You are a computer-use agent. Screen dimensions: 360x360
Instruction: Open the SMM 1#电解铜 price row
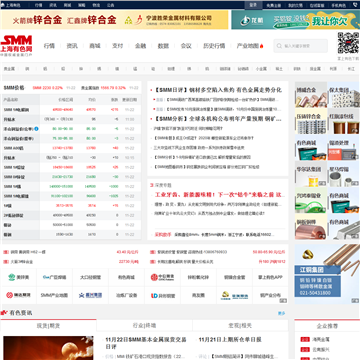pyautogui.click(x=71, y=109)
